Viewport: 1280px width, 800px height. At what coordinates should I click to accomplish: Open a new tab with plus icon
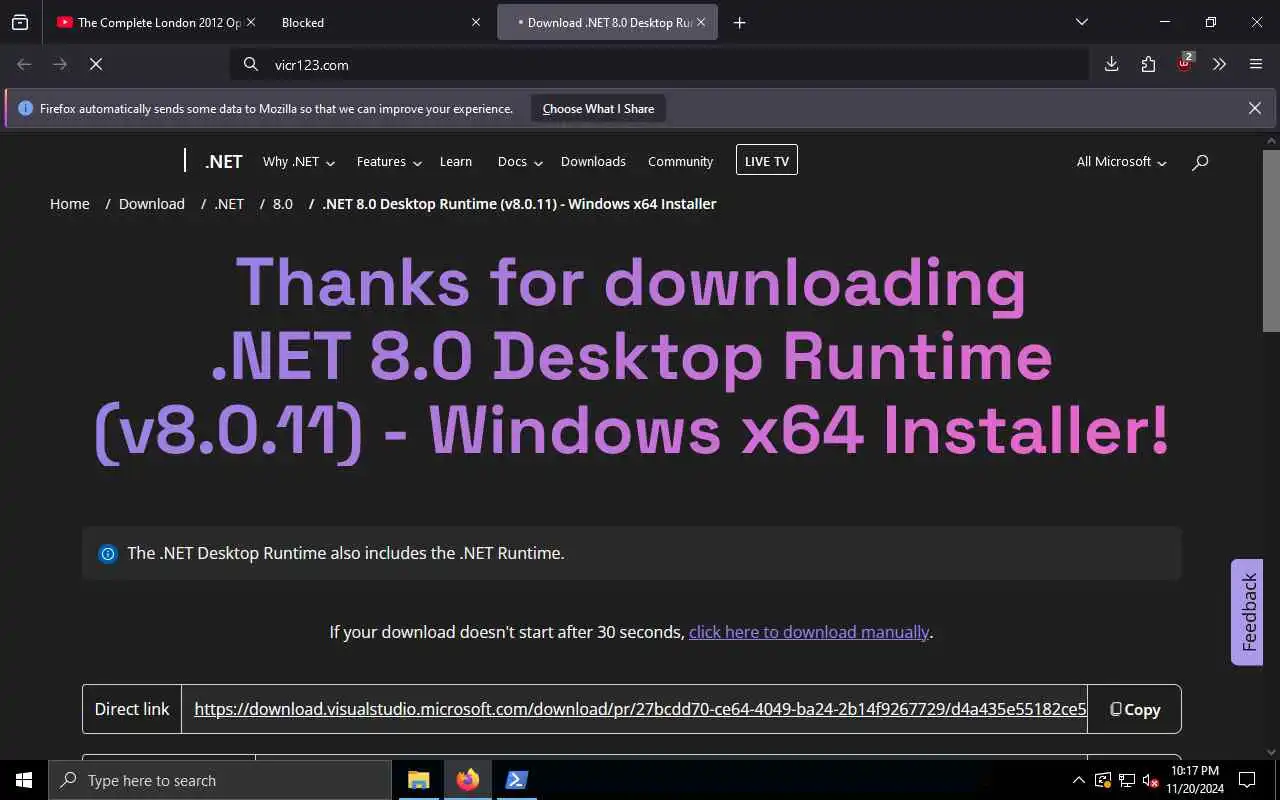pyautogui.click(x=740, y=22)
